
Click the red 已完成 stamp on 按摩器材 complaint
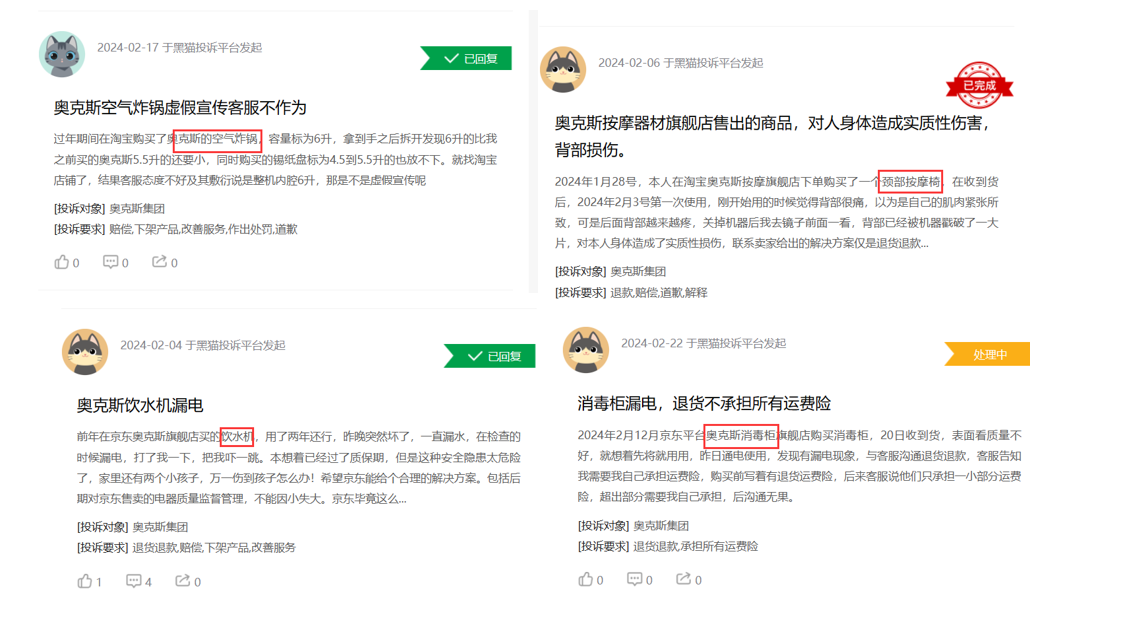click(980, 85)
